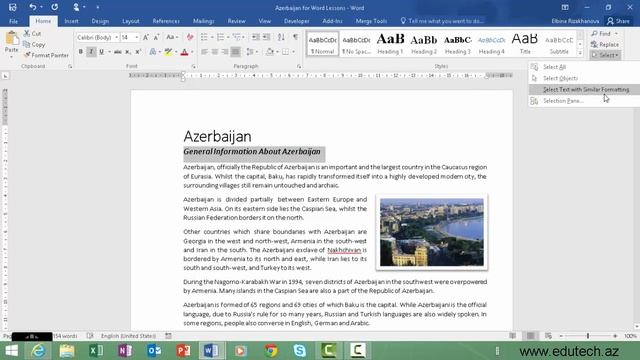Center align the text
This screenshot has width=640, height=360.
(215, 52)
